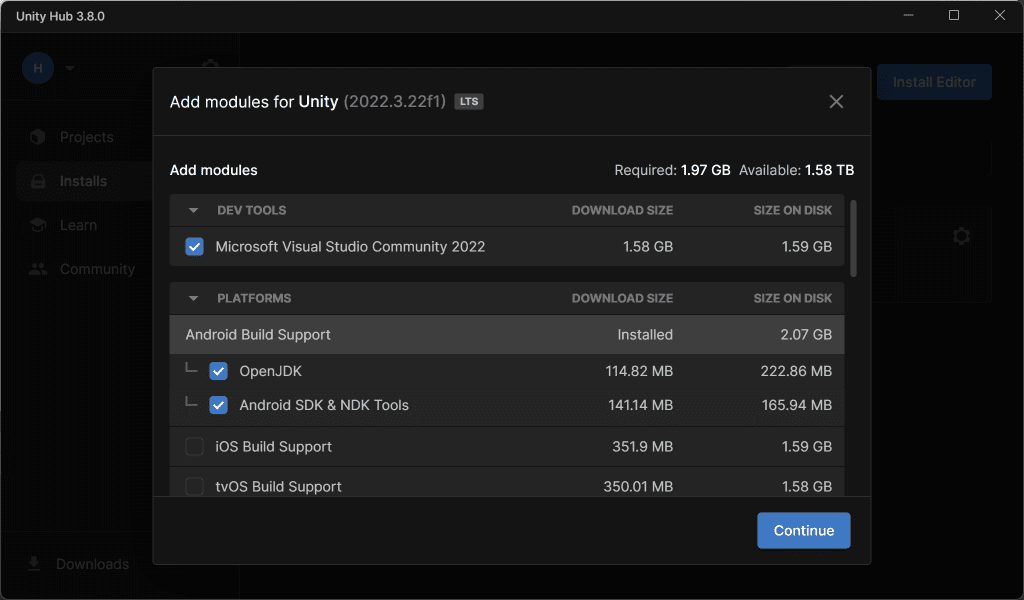Enable tvOS Build Support checkbox
The image size is (1024, 600).
pos(195,487)
